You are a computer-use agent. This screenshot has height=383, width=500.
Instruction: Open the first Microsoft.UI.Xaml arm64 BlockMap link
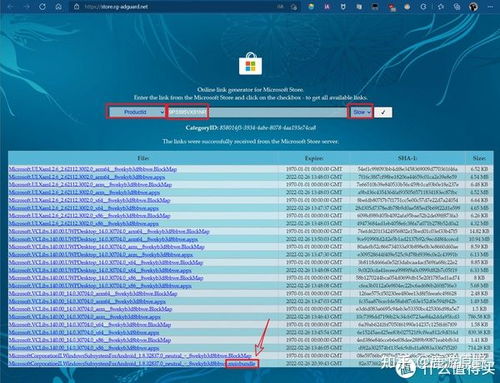pyautogui.click(x=93, y=169)
